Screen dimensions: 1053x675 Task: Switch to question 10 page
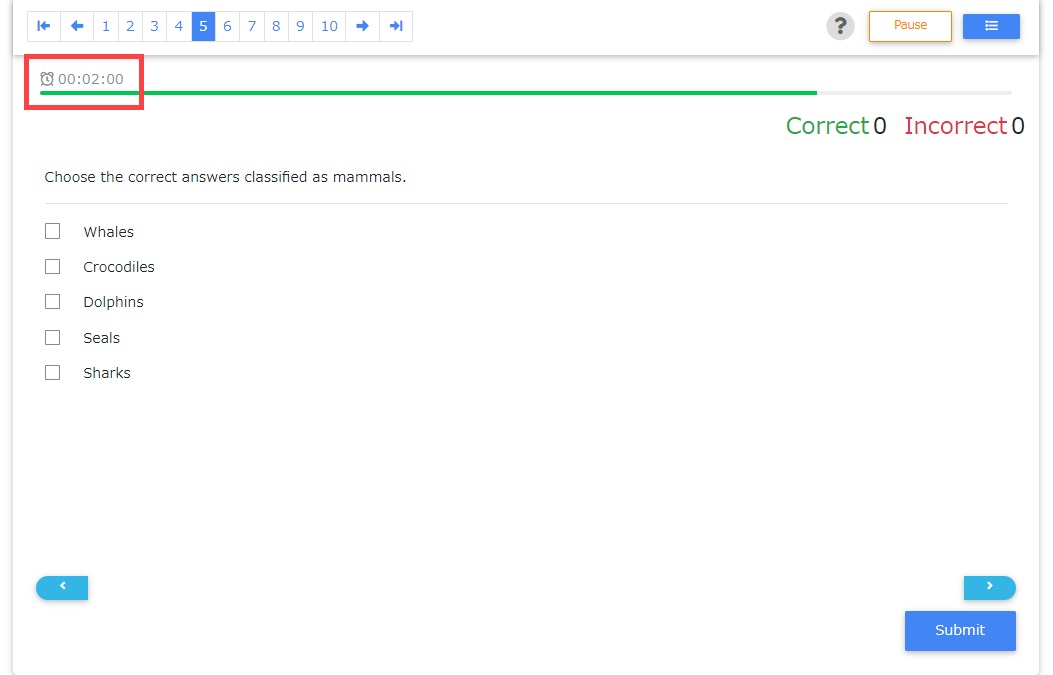[329, 26]
